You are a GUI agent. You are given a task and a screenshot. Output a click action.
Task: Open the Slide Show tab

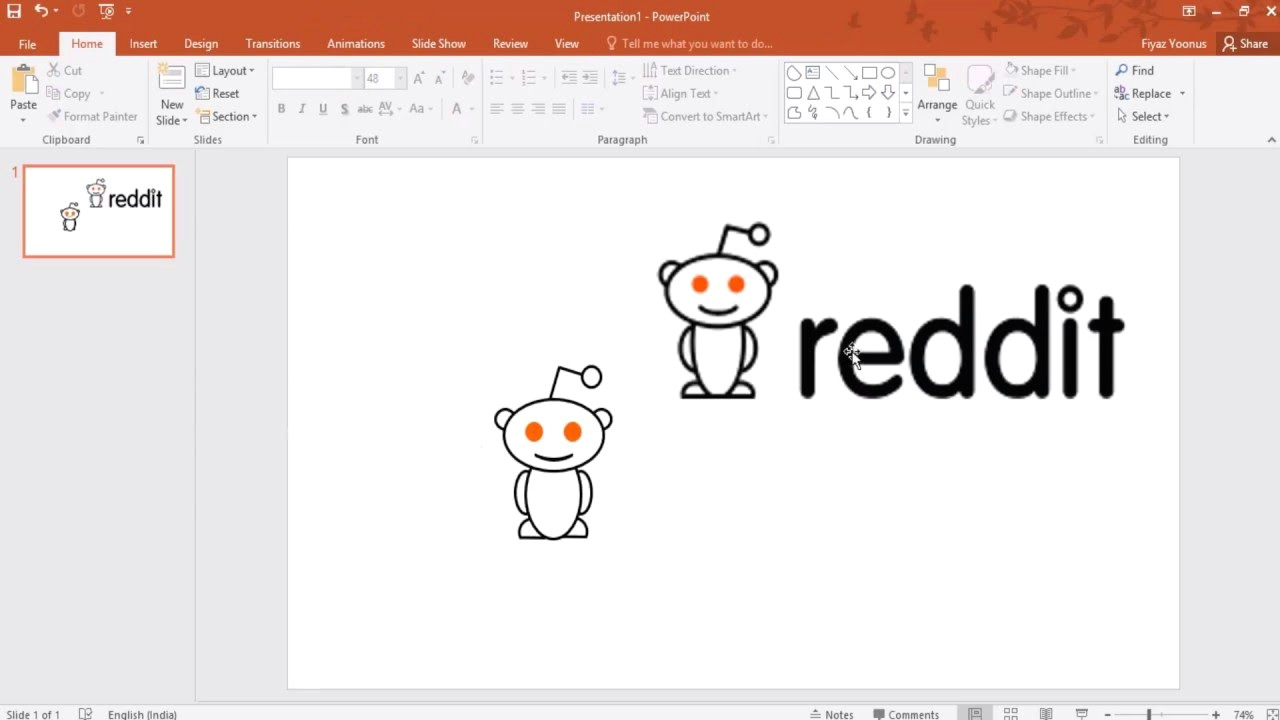[439, 44]
